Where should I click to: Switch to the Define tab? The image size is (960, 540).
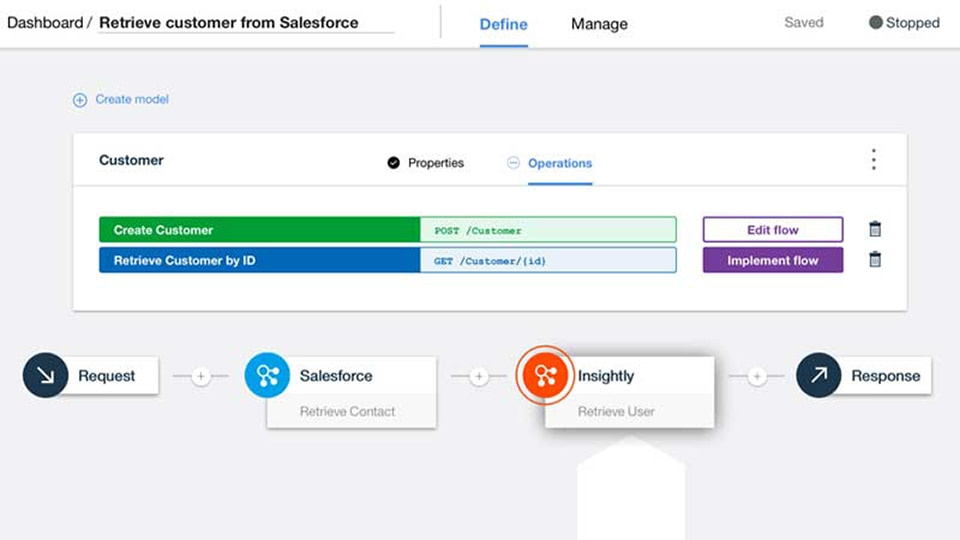(503, 24)
